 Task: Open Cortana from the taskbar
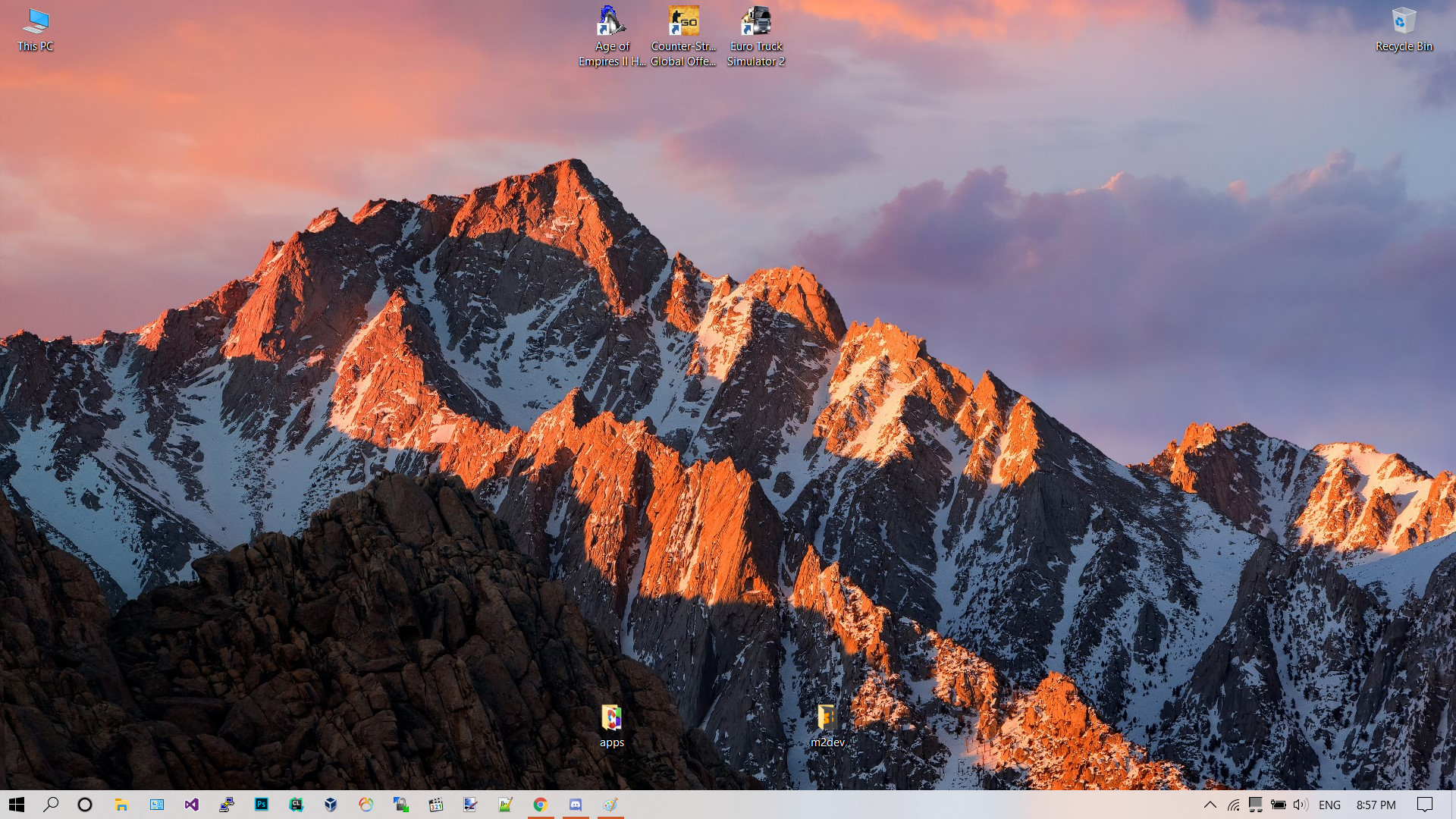tap(85, 805)
